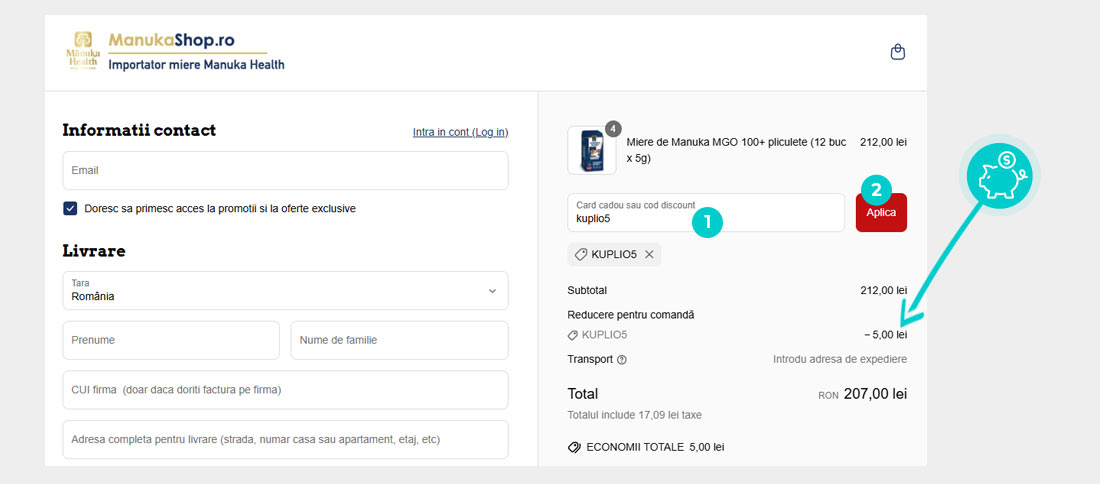Toggle the promotions and offers checkbox

coord(70,208)
